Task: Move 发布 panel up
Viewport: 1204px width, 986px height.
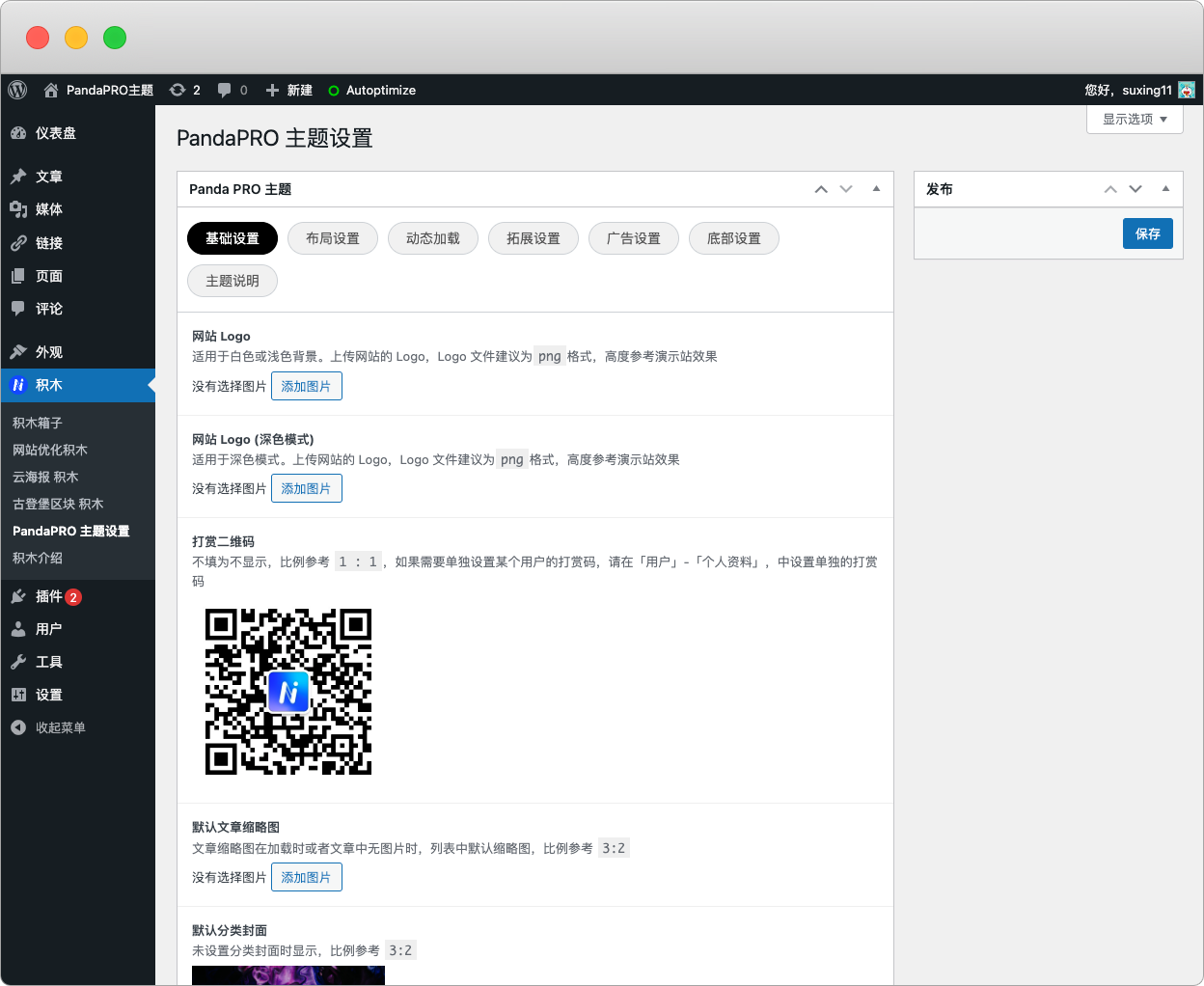Action: (1110, 189)
